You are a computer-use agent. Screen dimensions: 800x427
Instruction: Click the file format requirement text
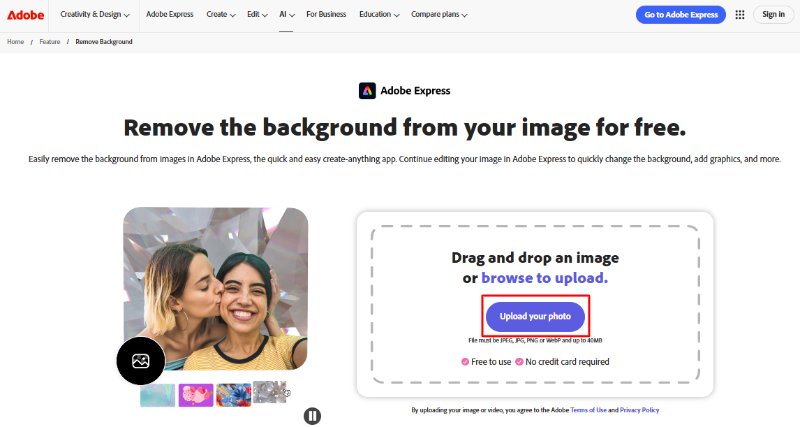[x=535, y=340]
